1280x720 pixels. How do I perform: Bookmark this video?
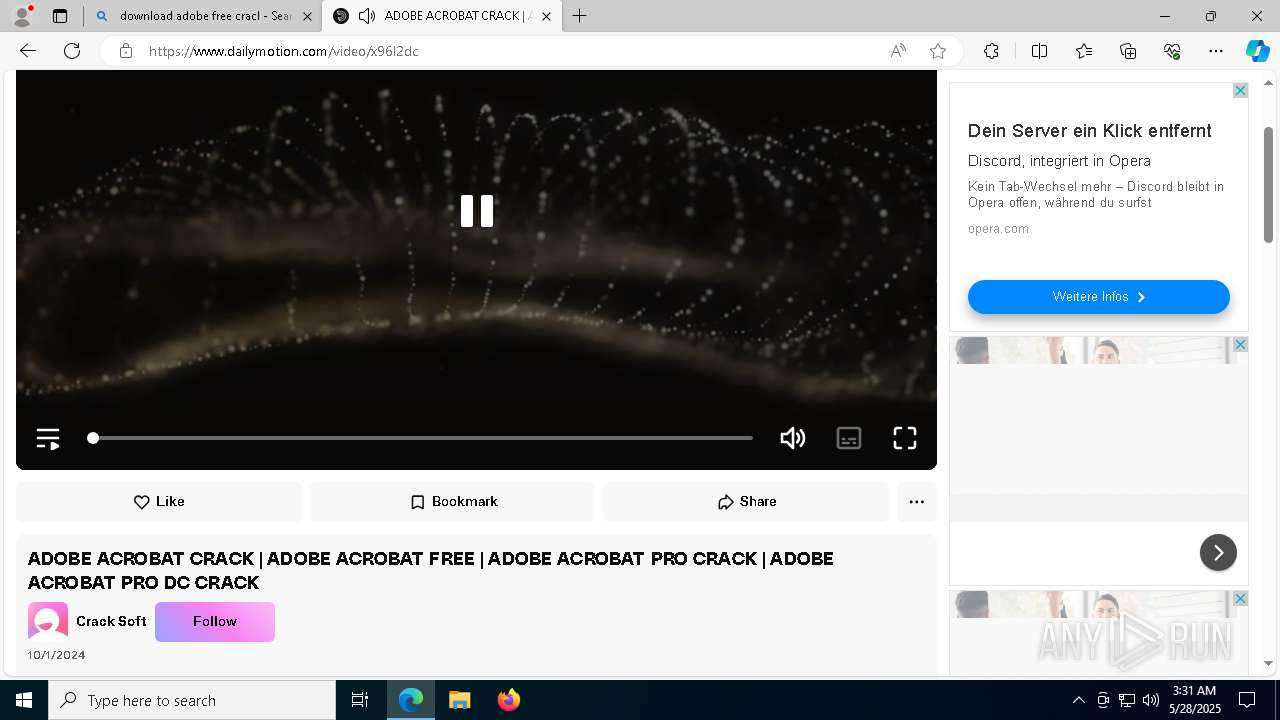[453, 502]
